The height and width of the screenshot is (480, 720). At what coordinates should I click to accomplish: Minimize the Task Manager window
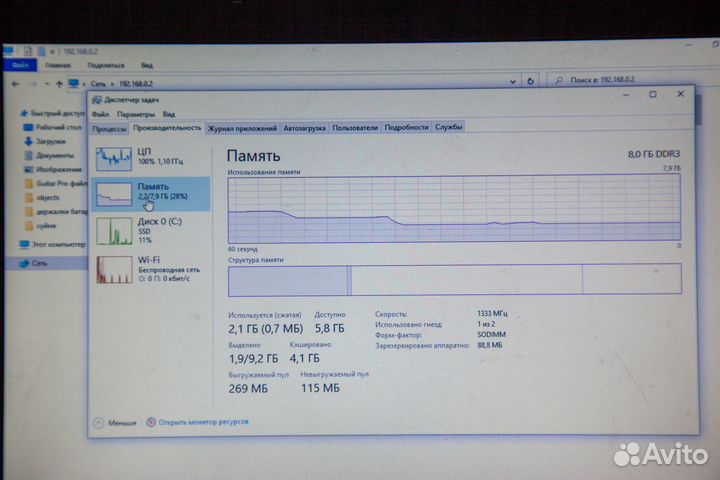626,95
